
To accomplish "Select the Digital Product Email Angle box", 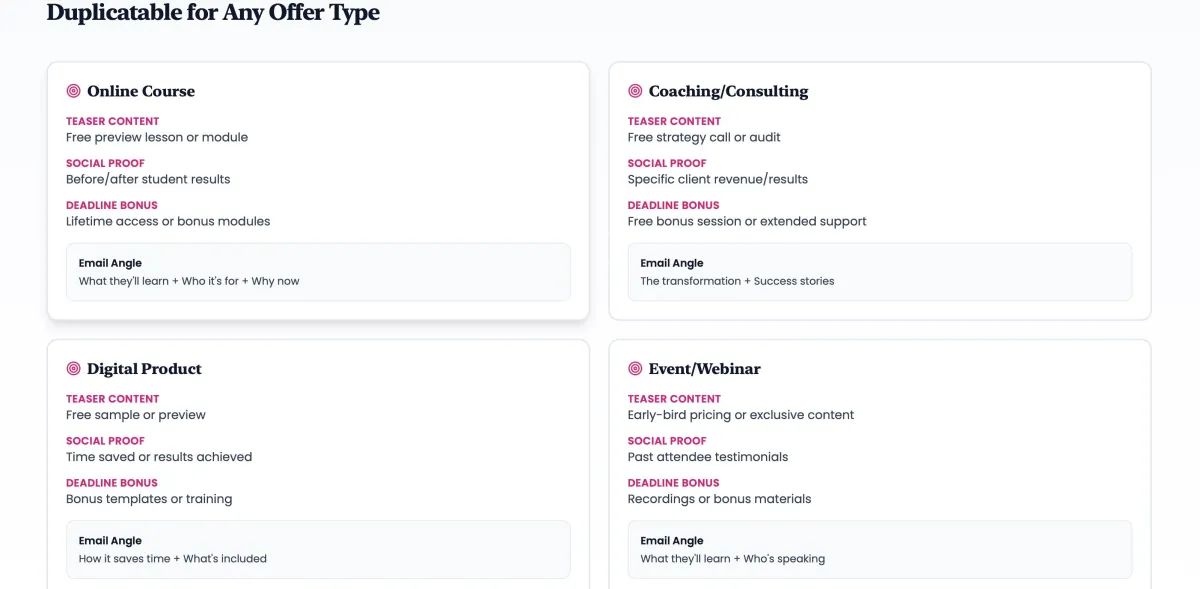I will tap(318, 549).
